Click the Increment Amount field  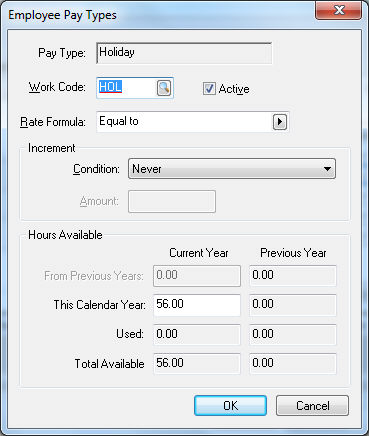[x=172, y=201]
